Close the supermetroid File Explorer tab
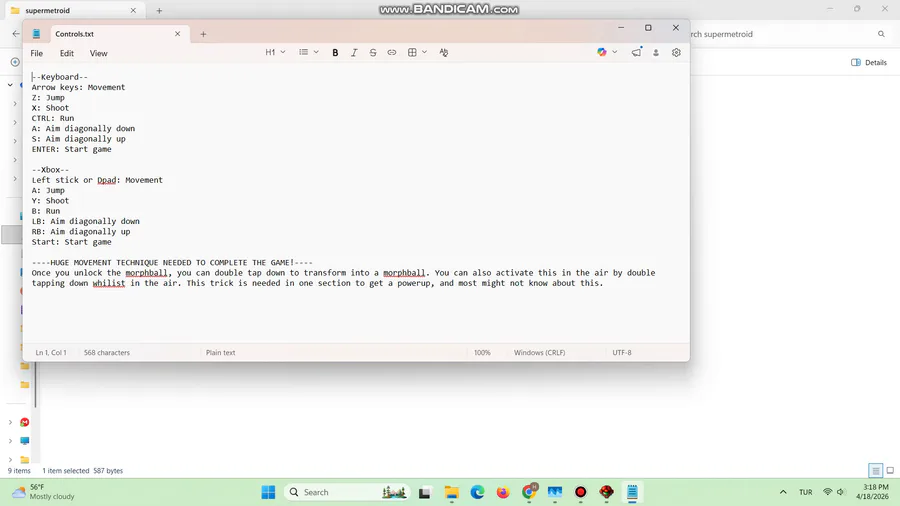The height and width of the screenshot is (506, 900). pos(133,10)
